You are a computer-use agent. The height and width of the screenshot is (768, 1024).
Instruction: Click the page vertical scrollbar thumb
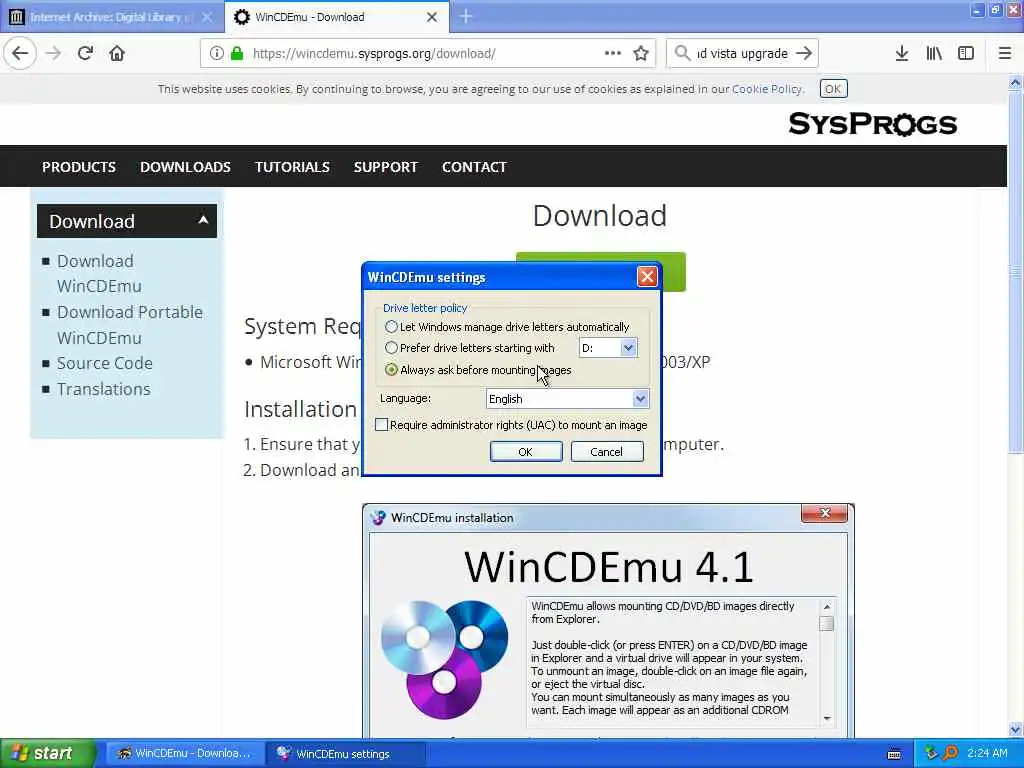pos(1015,272)
